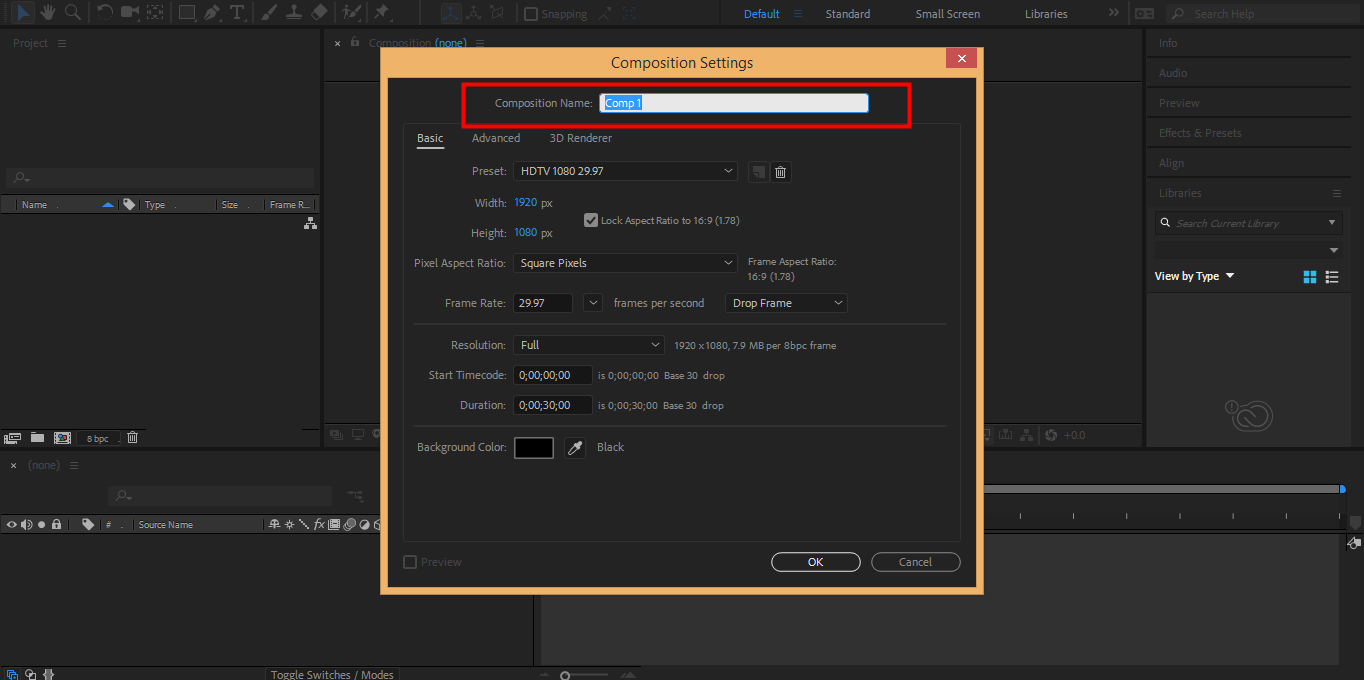Click the label tag column icon in Project panel

pos(128,204)
